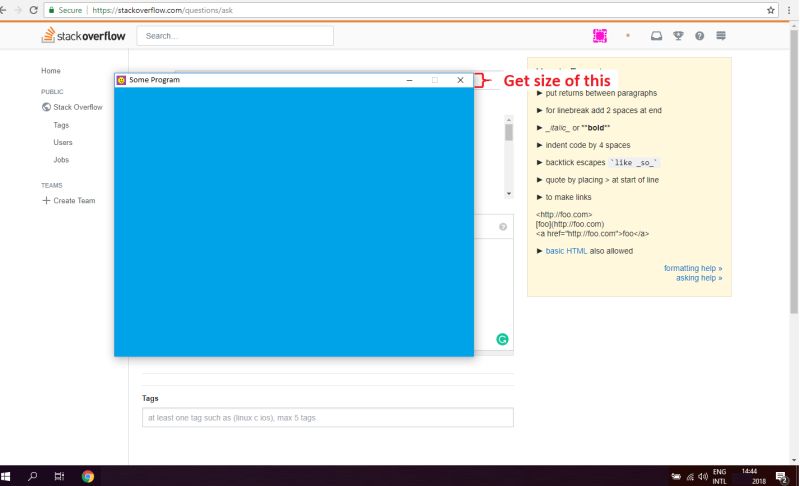Click the green Grammarly icon
The image size is (800, 486).
pos(502,339)
